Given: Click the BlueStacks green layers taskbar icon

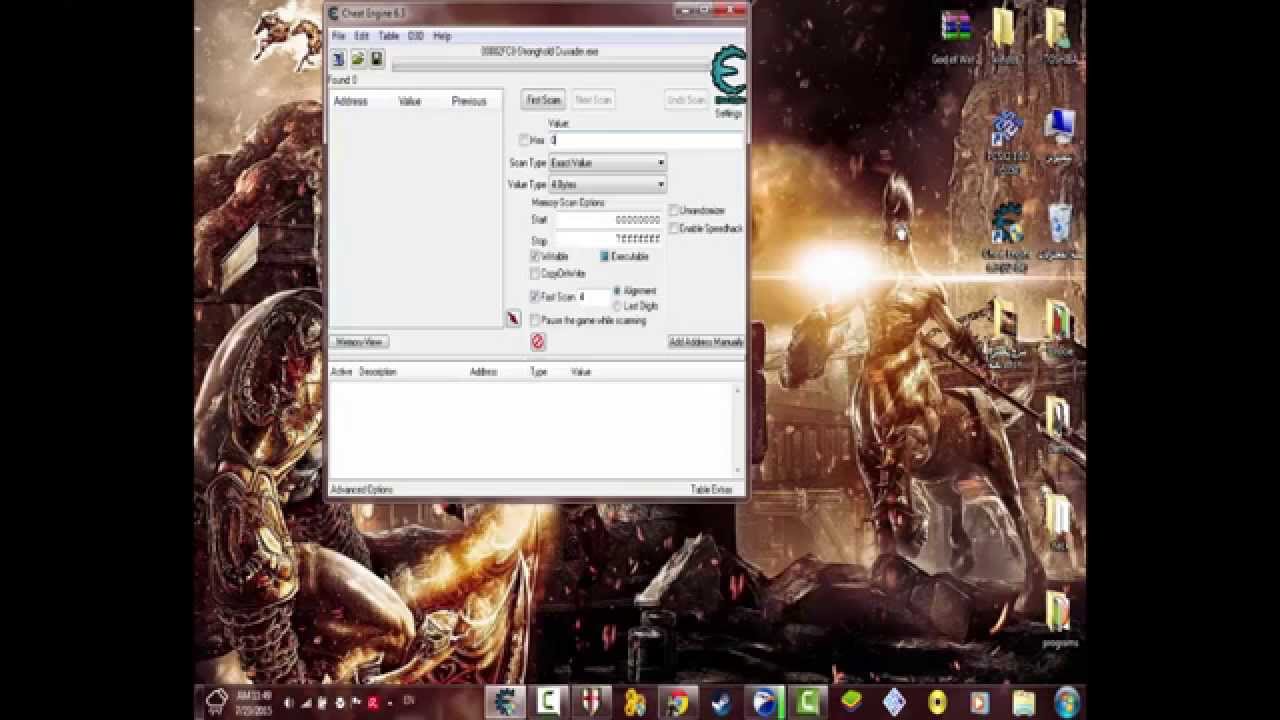Looking at the screenshot, I should pyautogui.click(x=851, y=702).
